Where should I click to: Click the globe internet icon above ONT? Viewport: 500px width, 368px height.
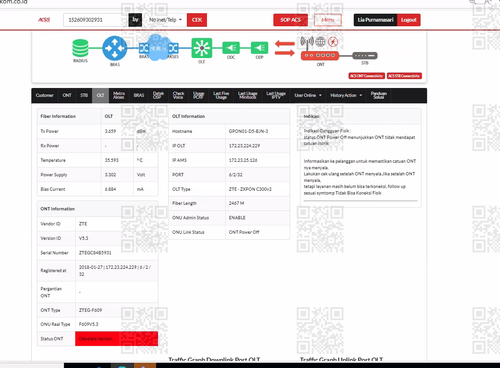(x=320, y=42)
